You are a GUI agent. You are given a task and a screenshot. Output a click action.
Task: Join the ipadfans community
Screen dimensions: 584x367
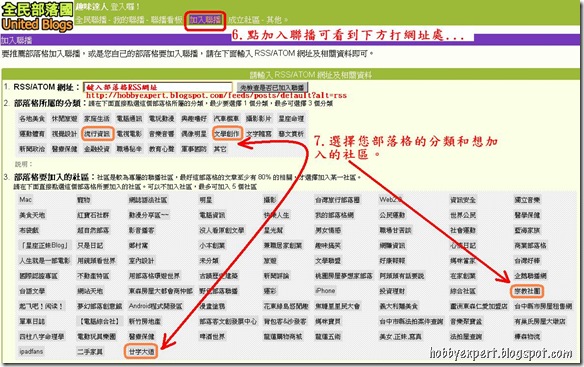(31, 351)
